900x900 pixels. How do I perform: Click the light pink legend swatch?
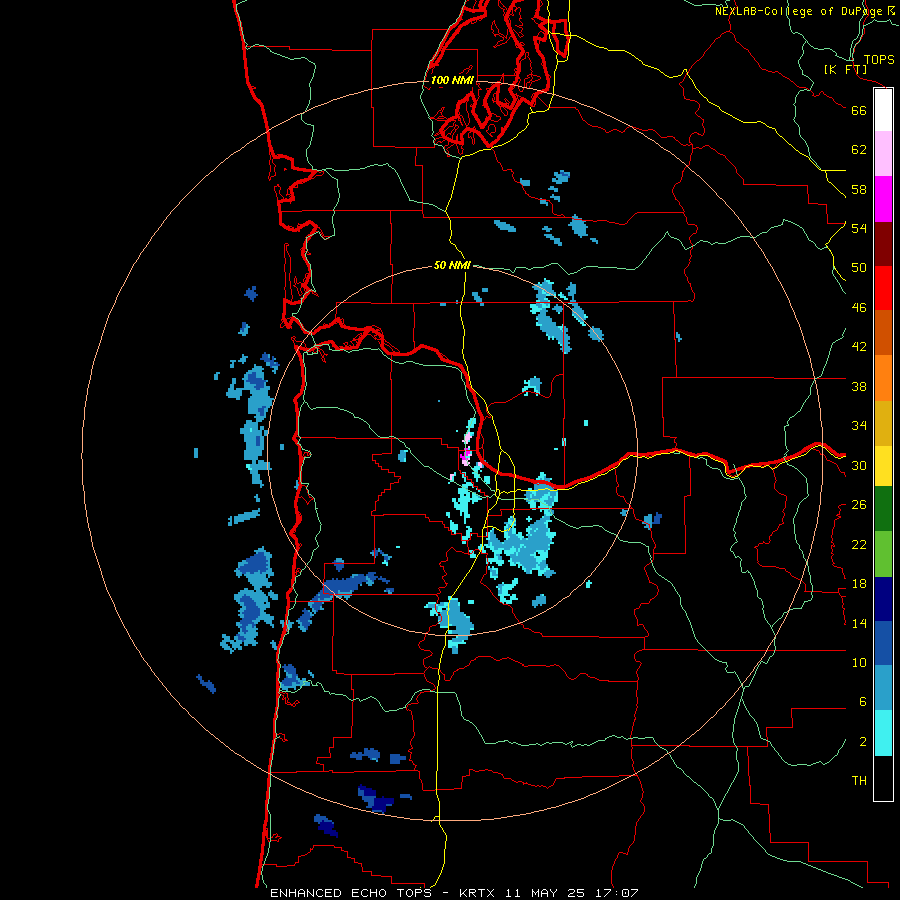coord(883,154)
